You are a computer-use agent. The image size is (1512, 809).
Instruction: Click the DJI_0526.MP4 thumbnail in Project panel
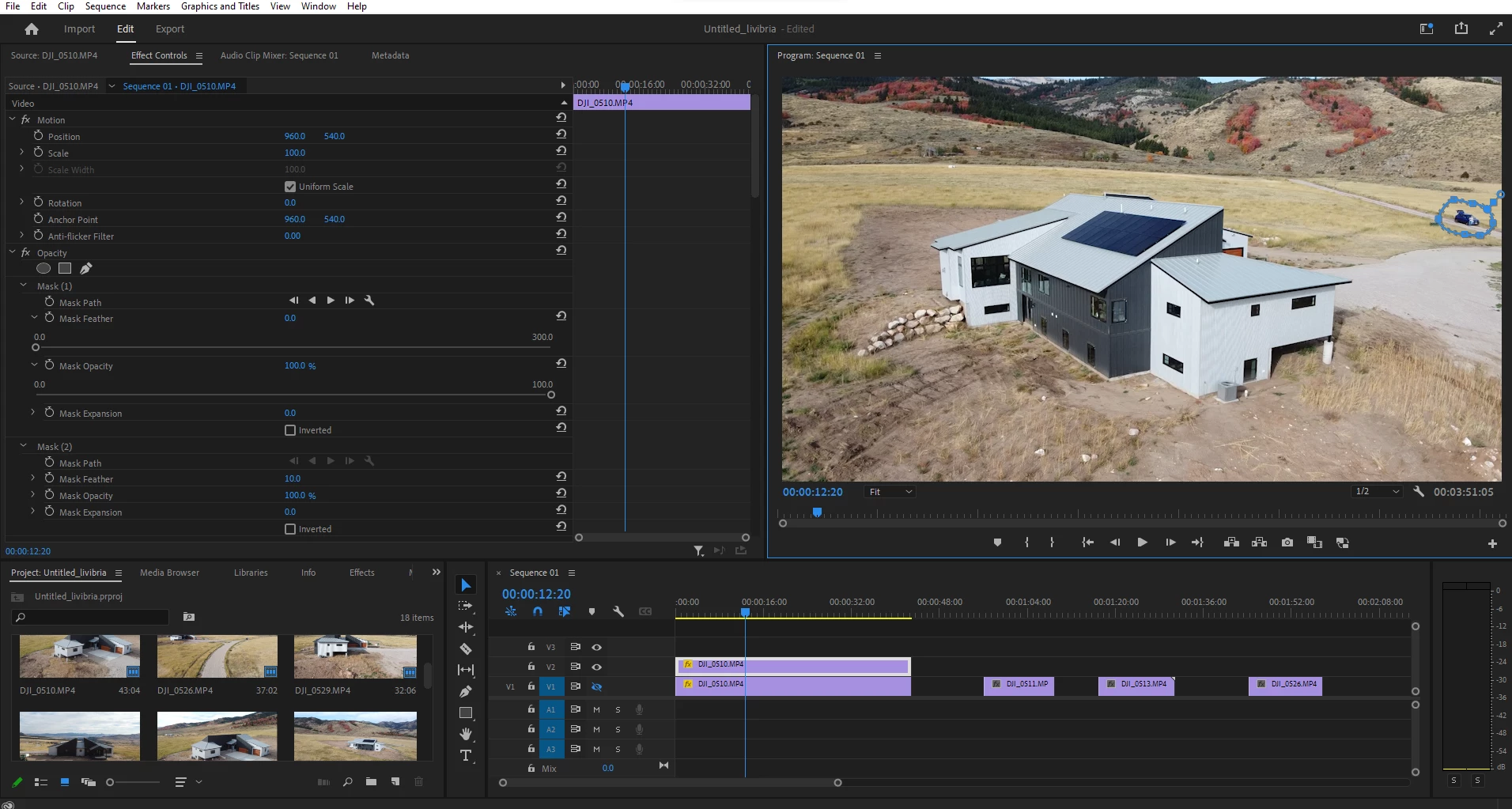(217, 656)
